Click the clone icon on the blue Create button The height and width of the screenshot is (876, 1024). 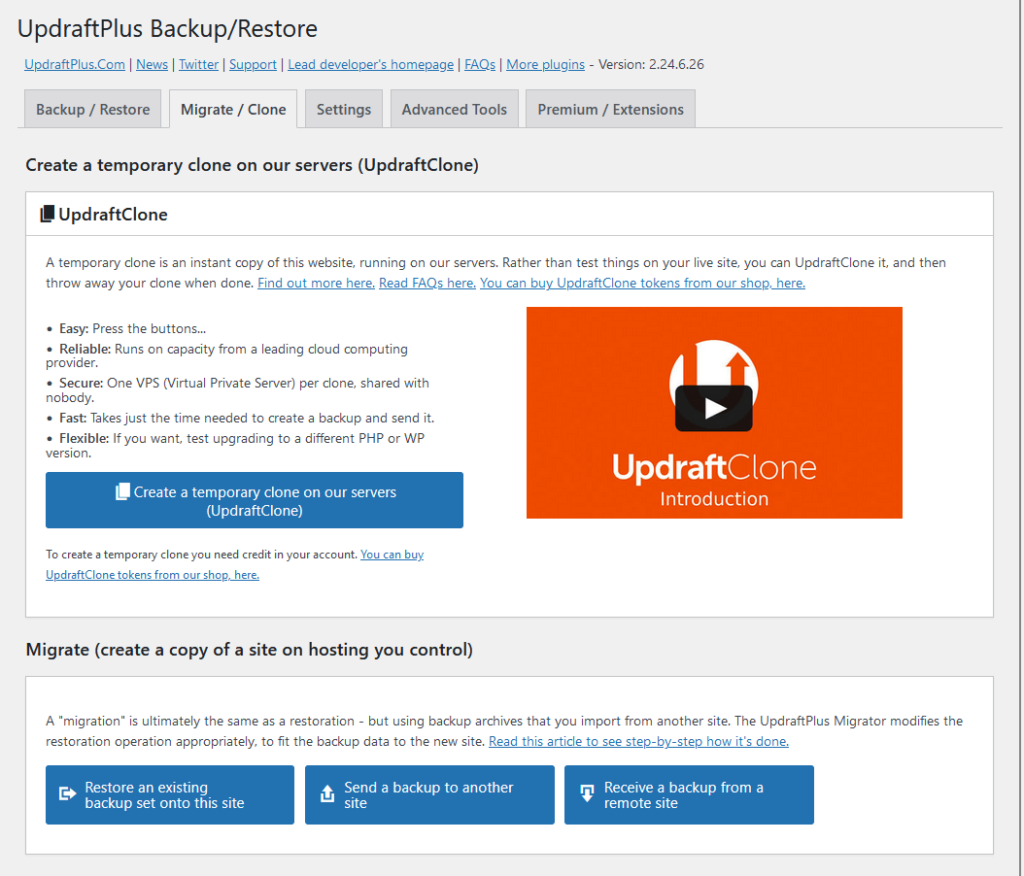(x=122, y=492)
